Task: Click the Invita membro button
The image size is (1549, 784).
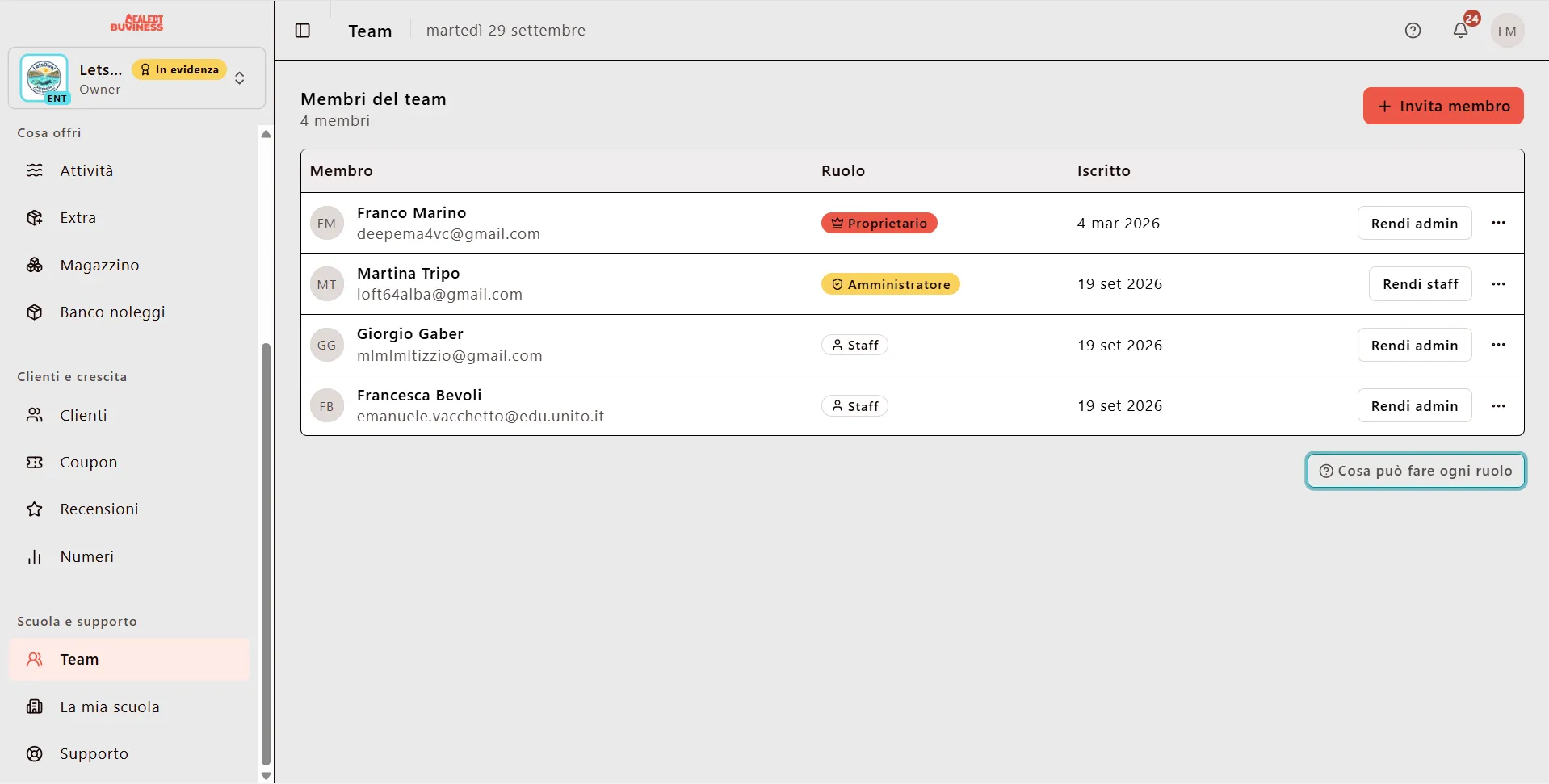Action: point(1443,106)
